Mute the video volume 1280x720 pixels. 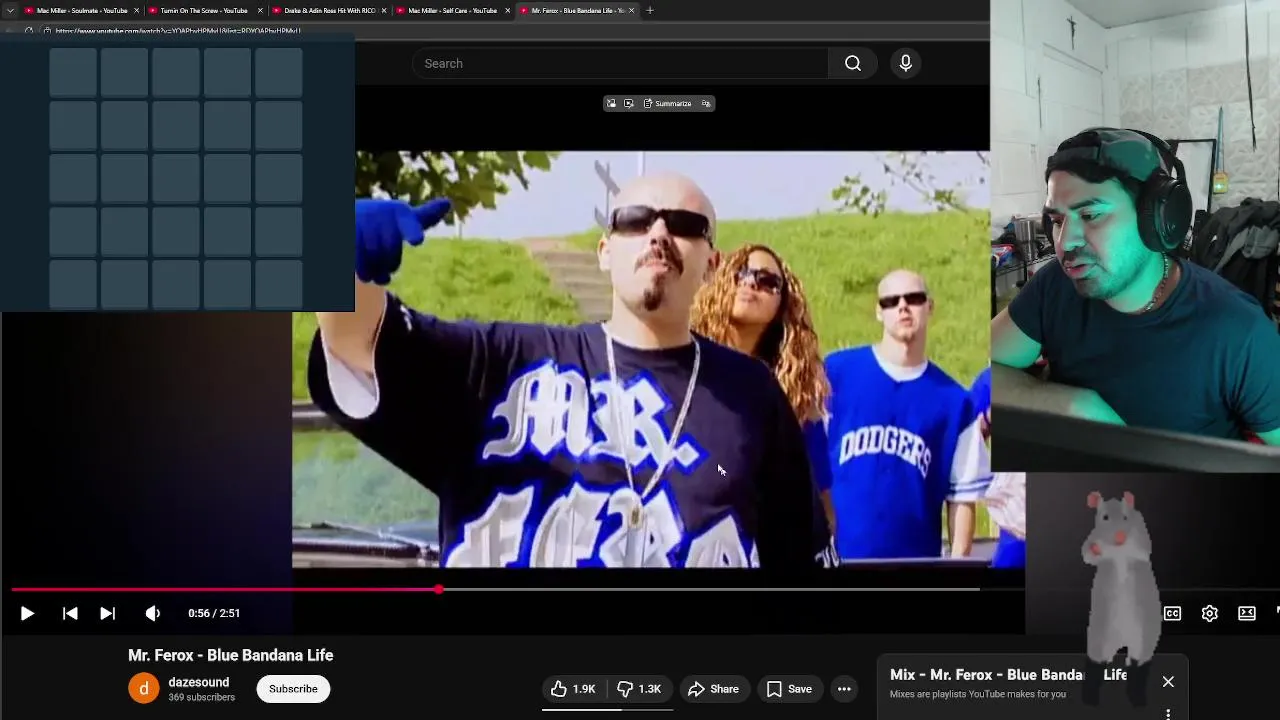coord(152,613)
